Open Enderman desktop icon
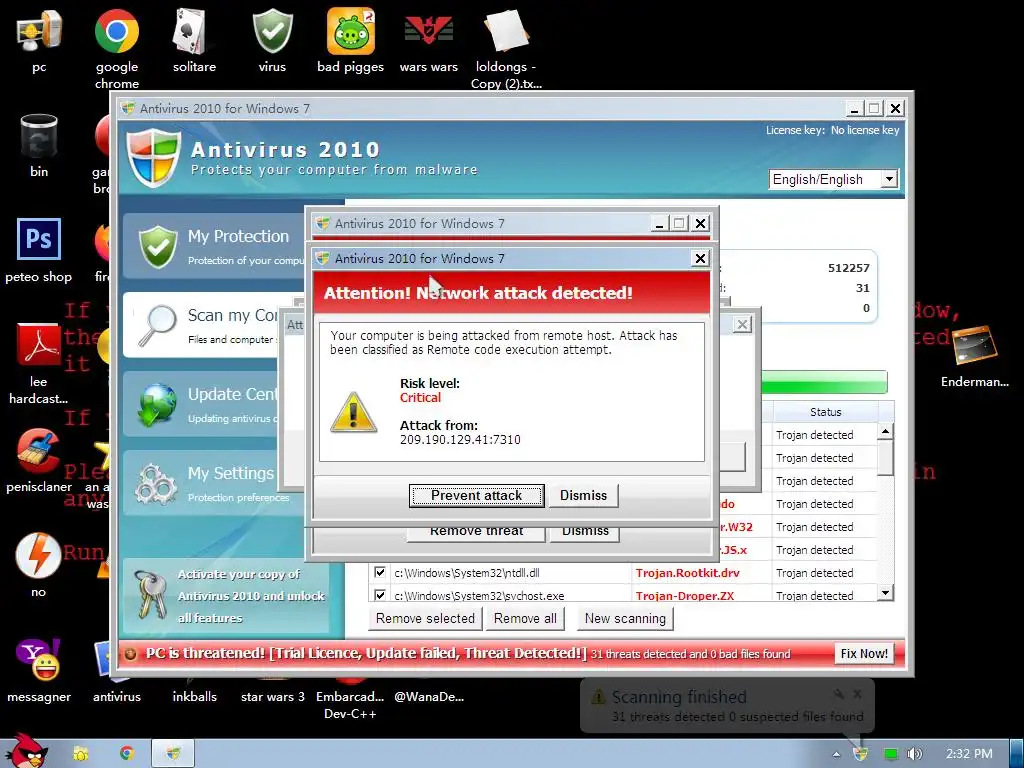 (x=974, y=356)
